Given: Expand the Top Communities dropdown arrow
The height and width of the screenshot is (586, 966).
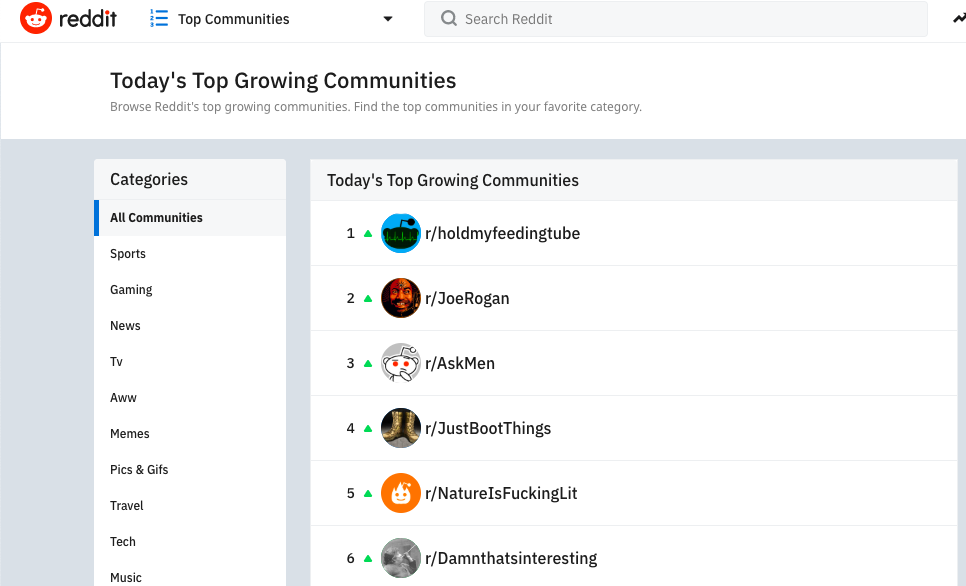Looking at the screenshot, I should click(x=388, y=19).
